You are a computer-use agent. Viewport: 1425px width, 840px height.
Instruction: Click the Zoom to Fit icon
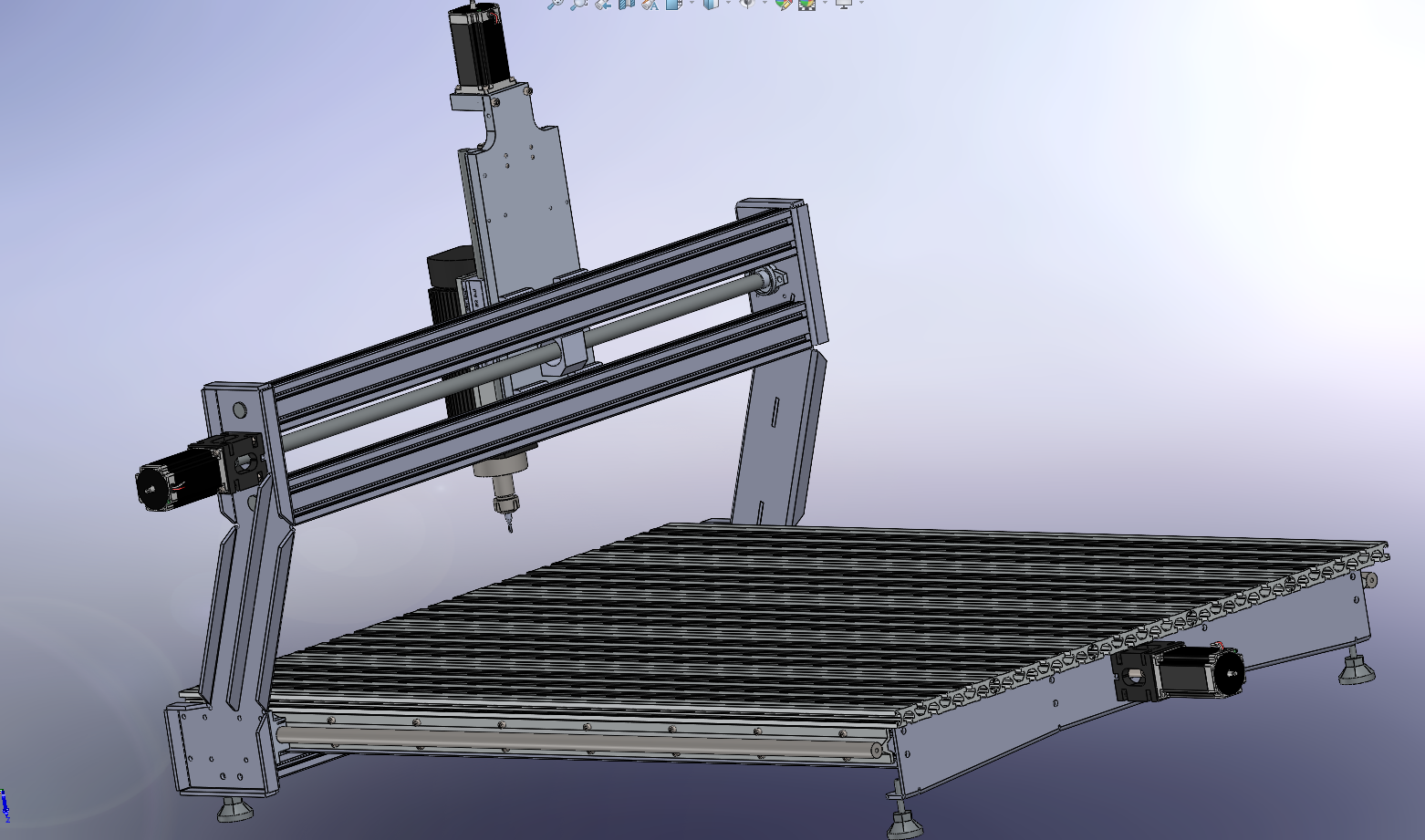pos(555,4)
